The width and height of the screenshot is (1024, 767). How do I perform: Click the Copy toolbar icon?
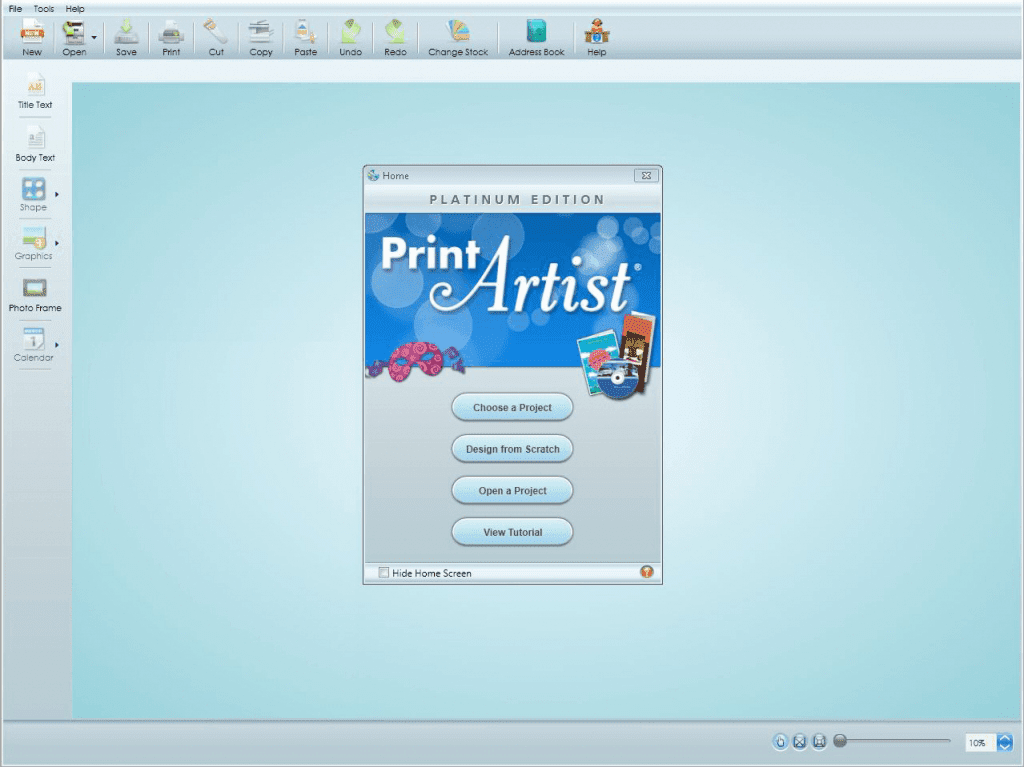261,37
